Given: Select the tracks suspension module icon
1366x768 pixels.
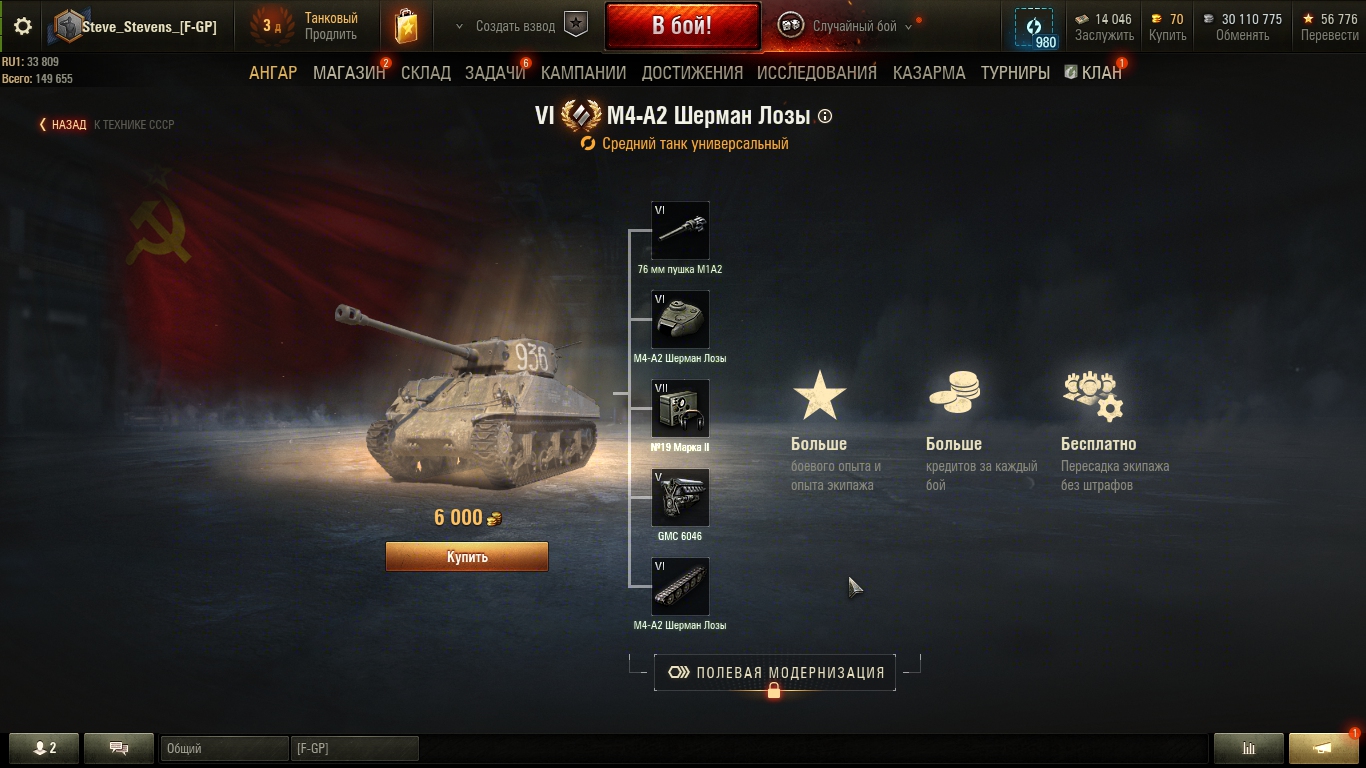Looking at the screenshot, I should pos(680,587).
